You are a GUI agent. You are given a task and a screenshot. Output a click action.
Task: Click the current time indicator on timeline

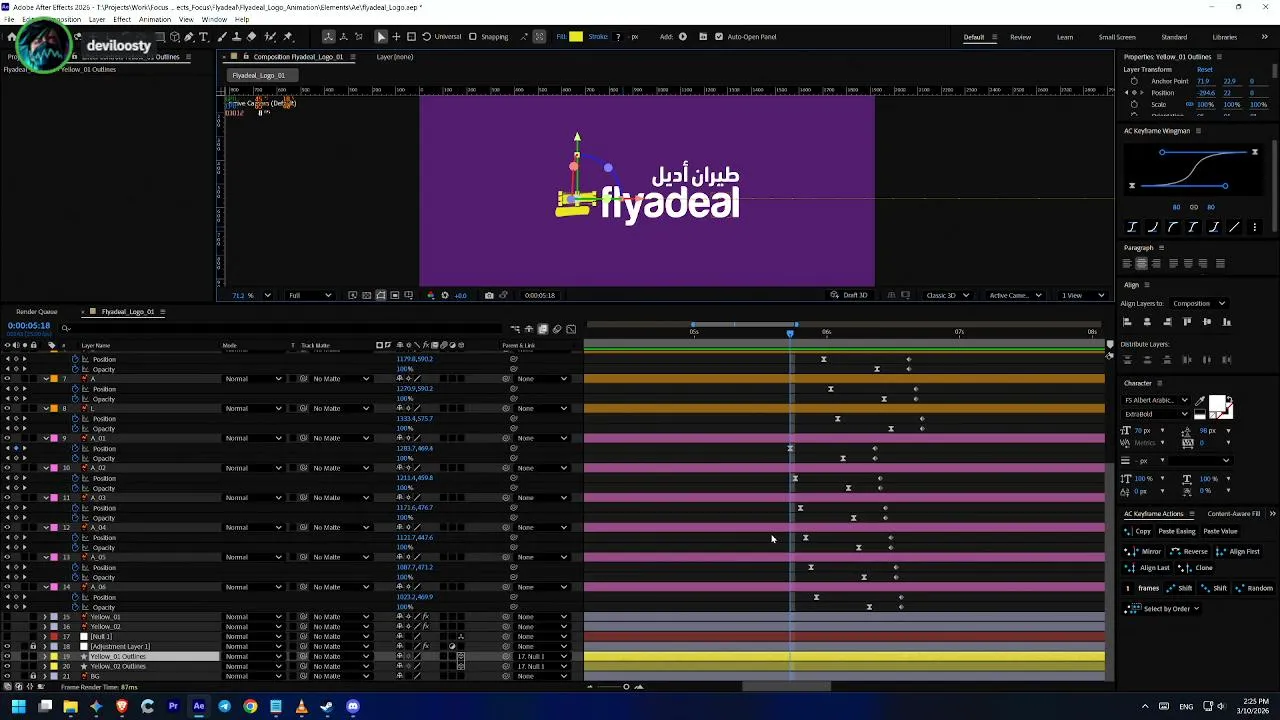[x=790, y=333]
